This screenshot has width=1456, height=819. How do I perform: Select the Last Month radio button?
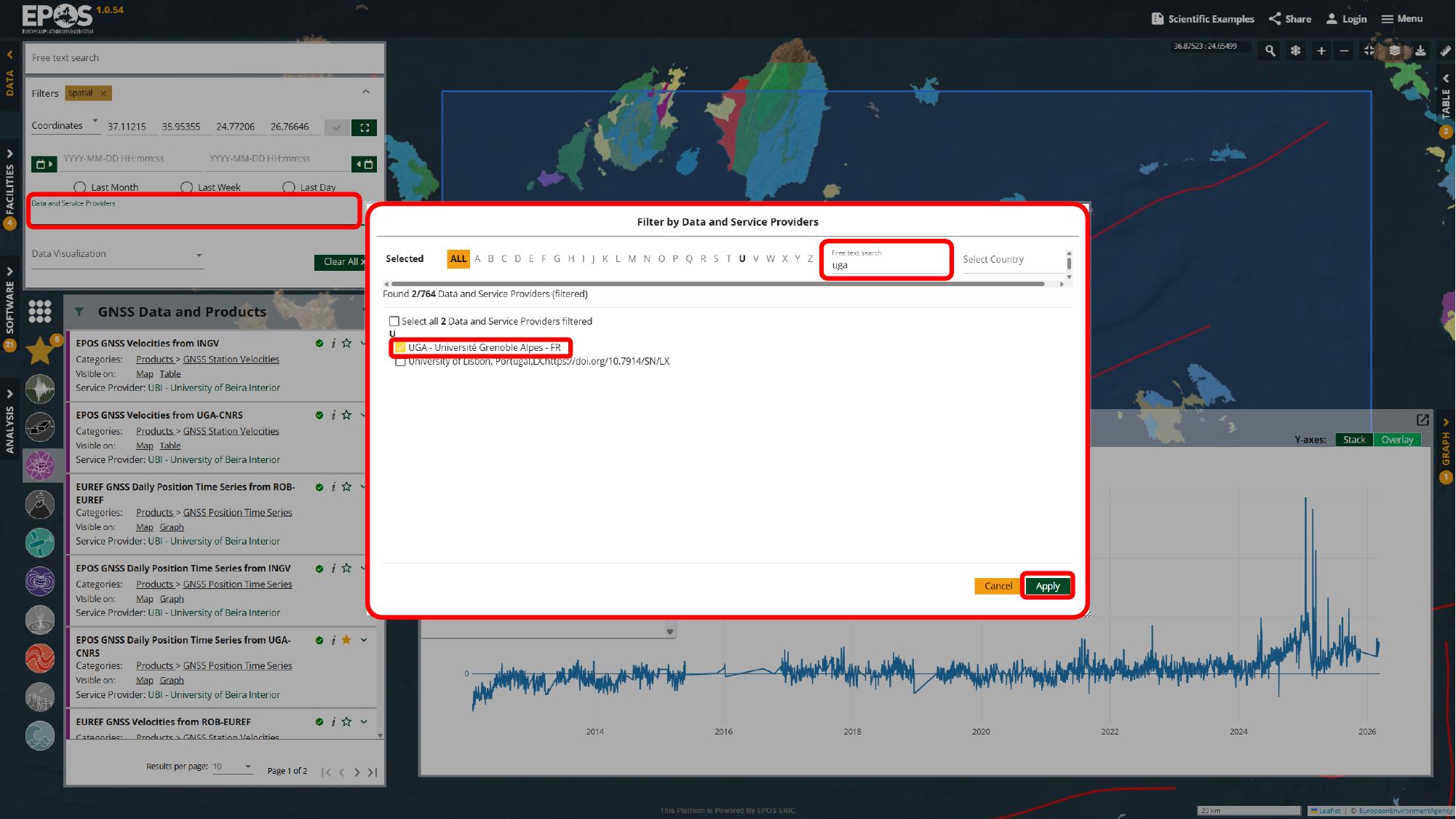tap(80, 187)
